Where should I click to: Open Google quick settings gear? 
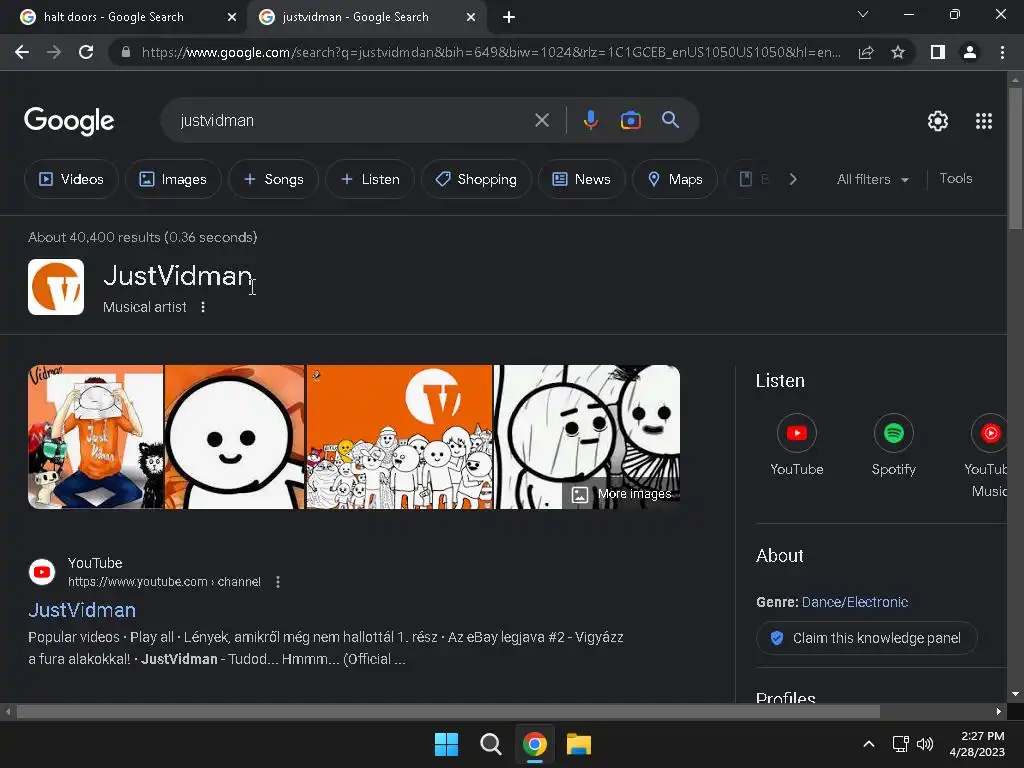tap(938, 121)
